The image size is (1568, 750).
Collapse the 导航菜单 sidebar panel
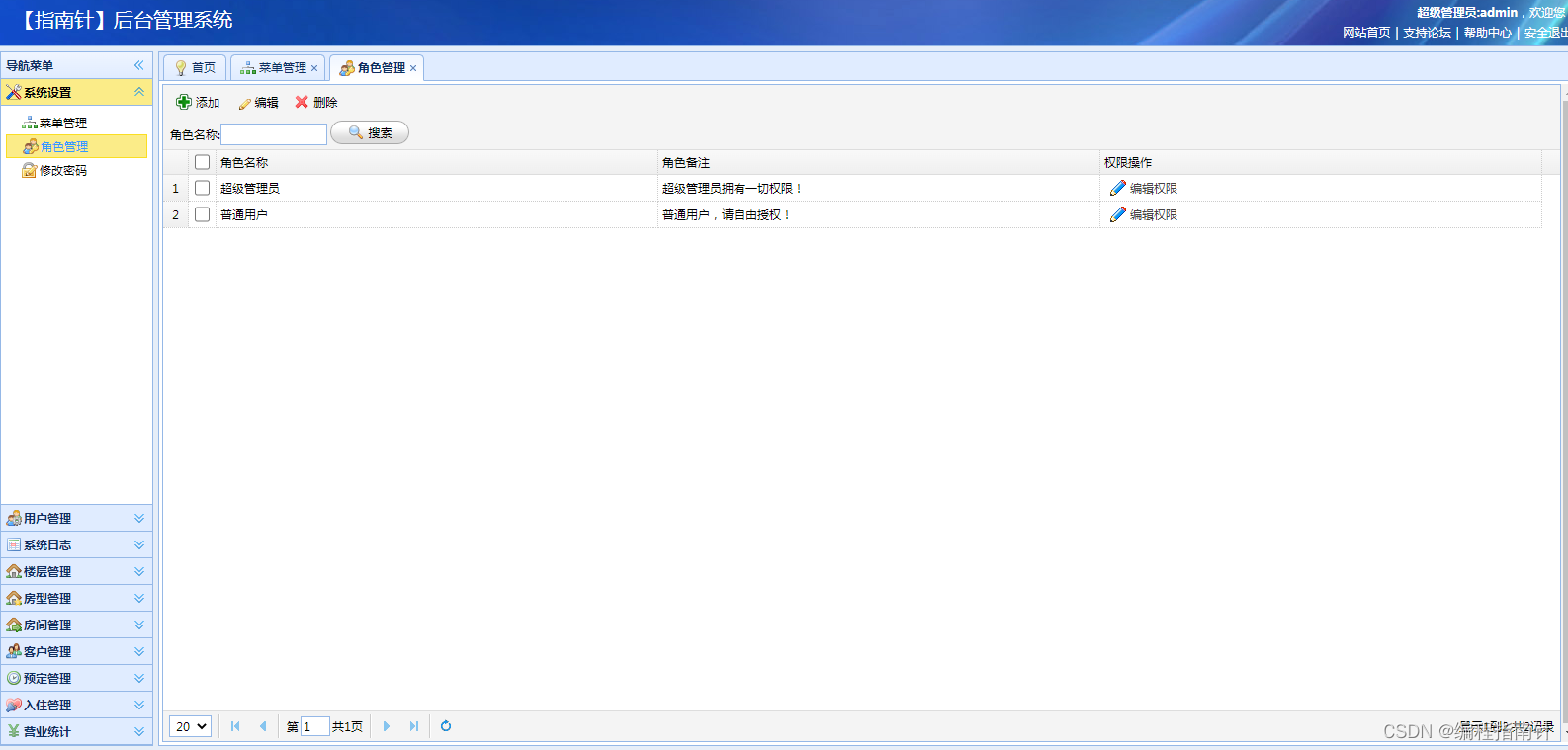[x=139, y=65]
